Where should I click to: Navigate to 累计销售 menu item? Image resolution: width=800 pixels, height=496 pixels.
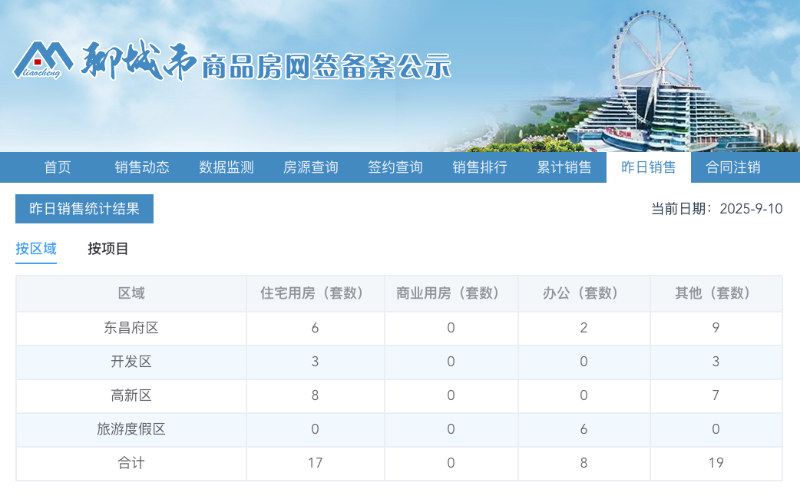(564, 167)
